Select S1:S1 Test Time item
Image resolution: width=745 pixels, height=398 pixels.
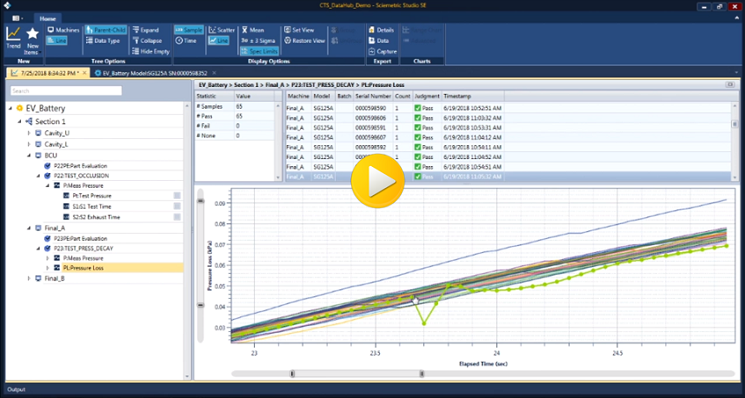[x=92, y=207]
